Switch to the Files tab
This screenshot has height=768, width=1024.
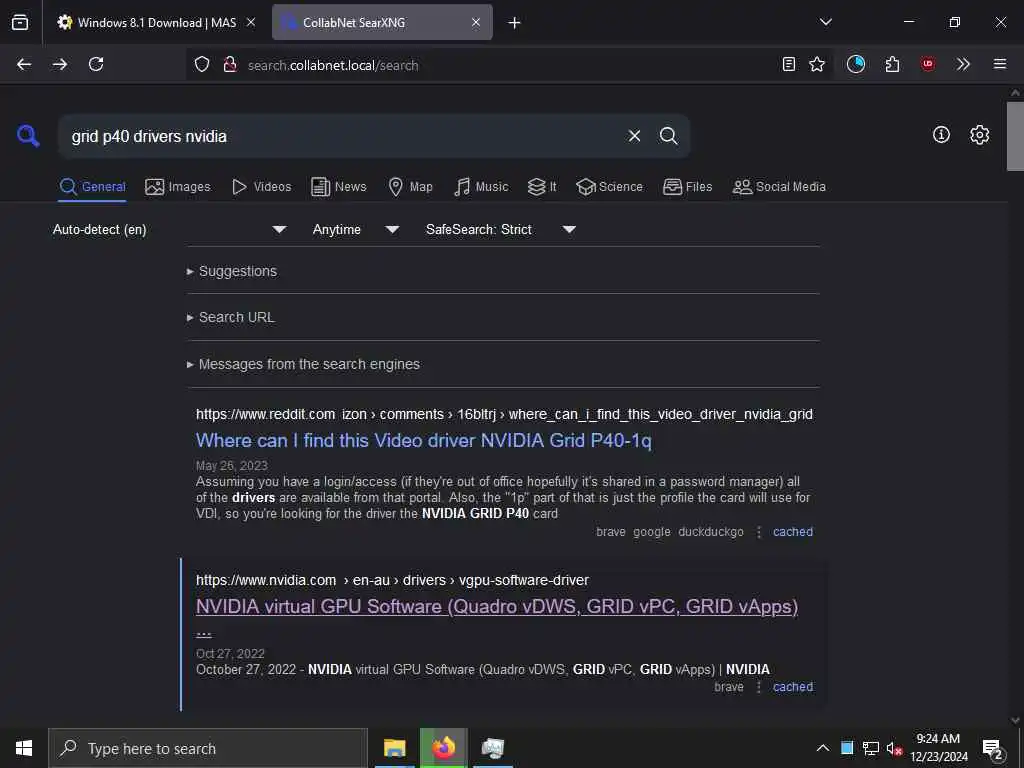pyautogui.click(x=687, y=187)
